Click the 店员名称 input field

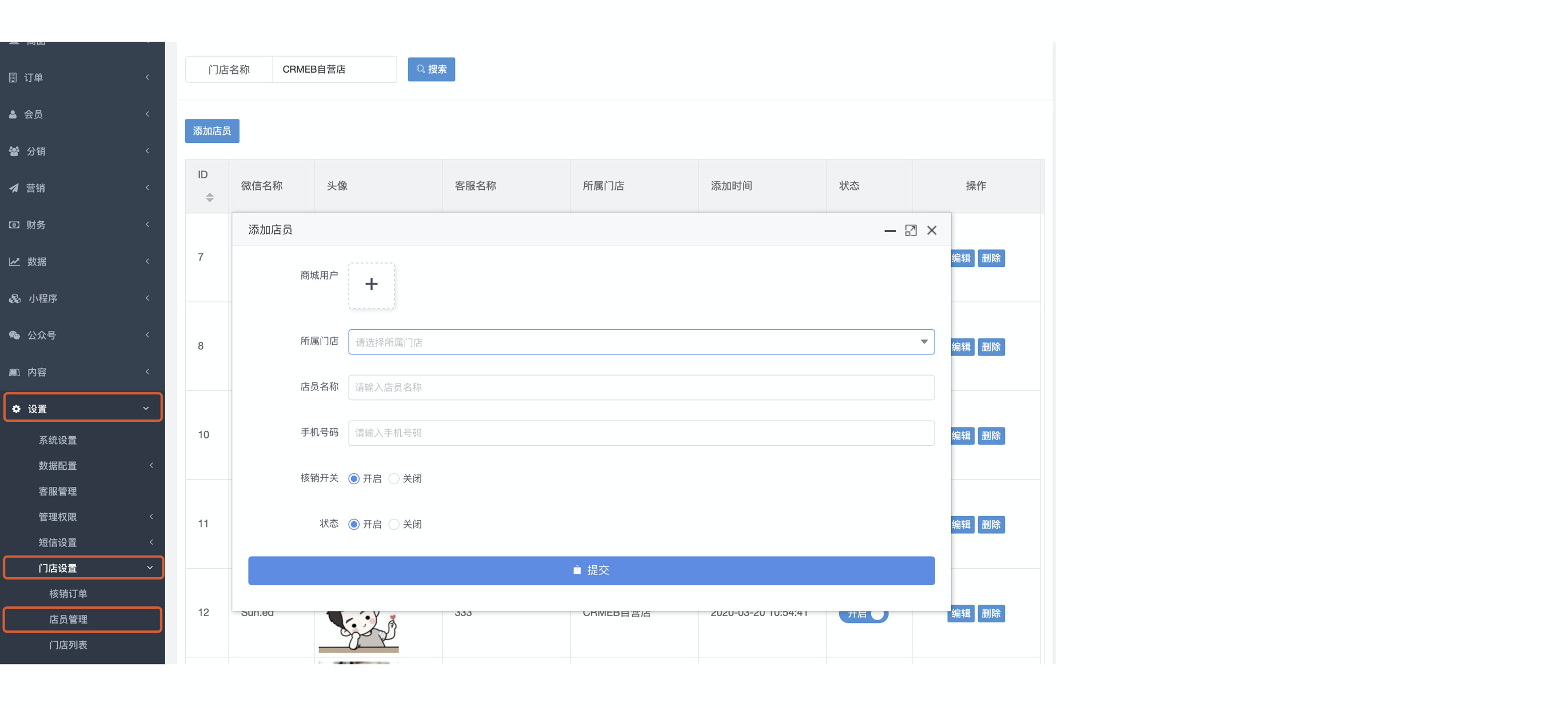point(641,388)
